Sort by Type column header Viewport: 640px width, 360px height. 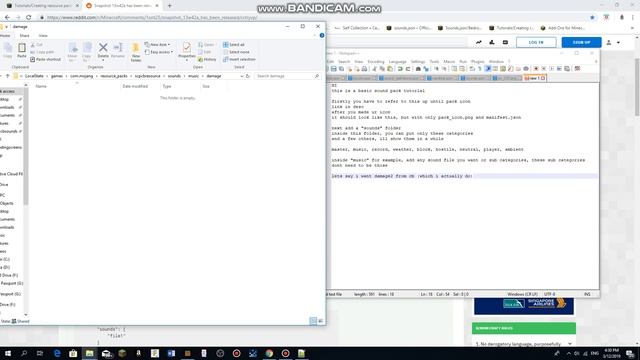[167, 86]
